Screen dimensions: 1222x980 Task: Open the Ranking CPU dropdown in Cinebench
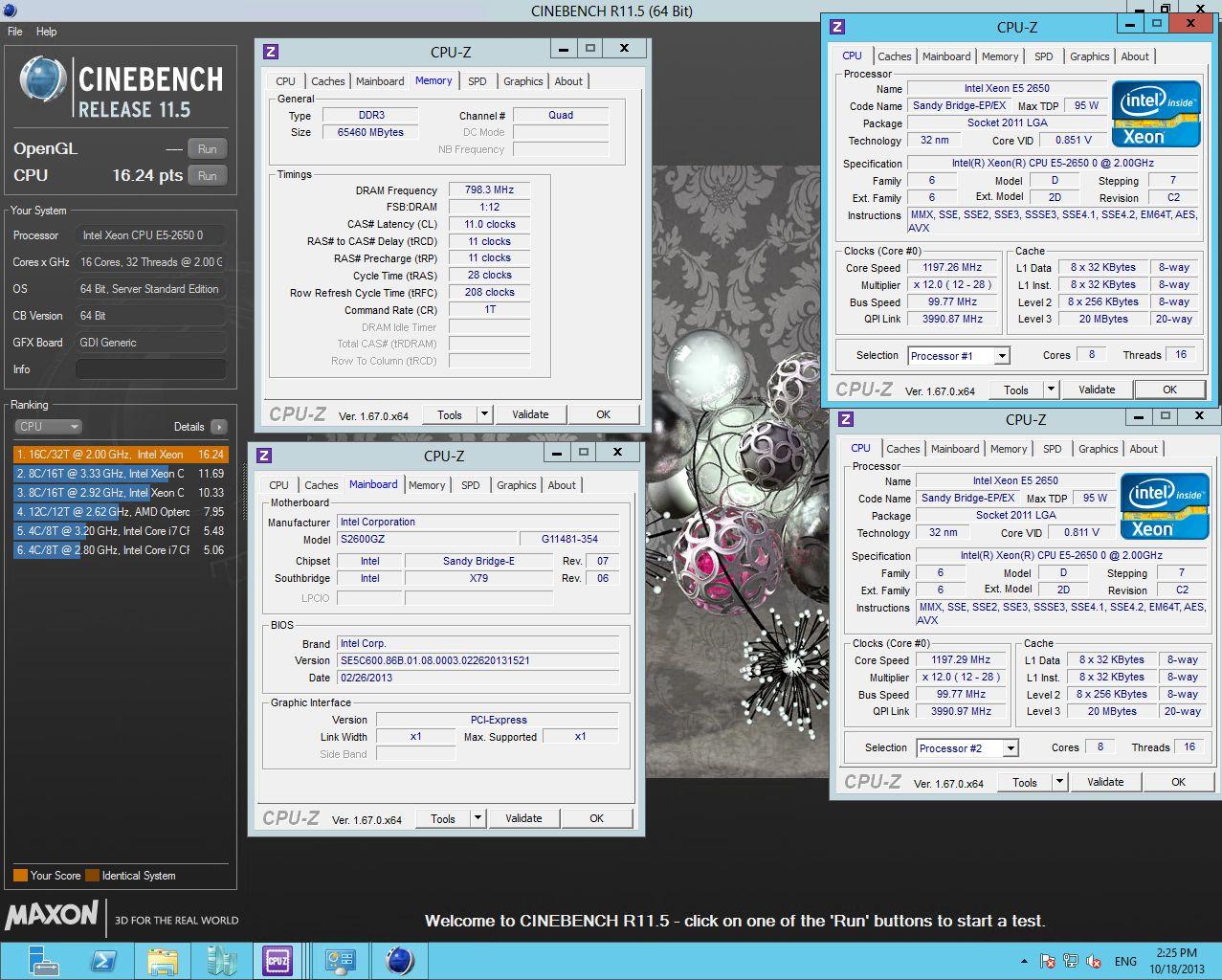click(x=48, y=427)
